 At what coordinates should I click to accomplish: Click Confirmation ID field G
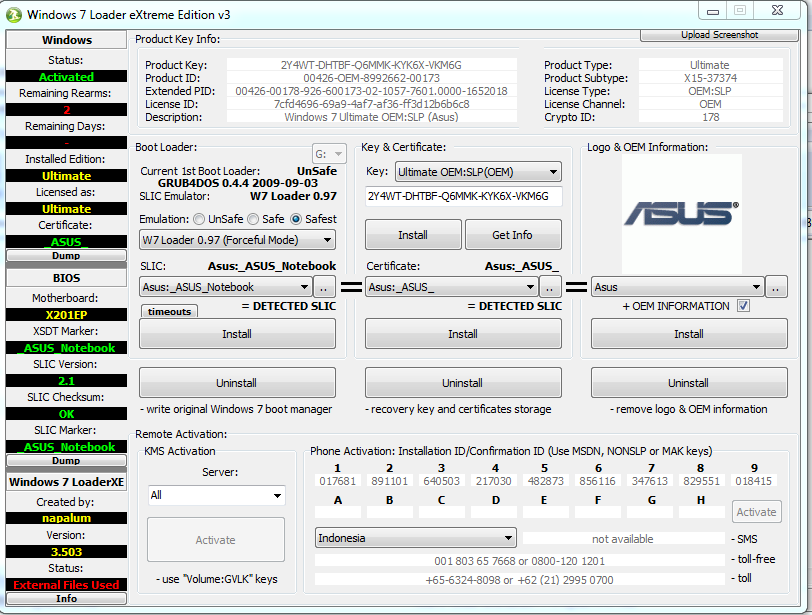[650, 512]
